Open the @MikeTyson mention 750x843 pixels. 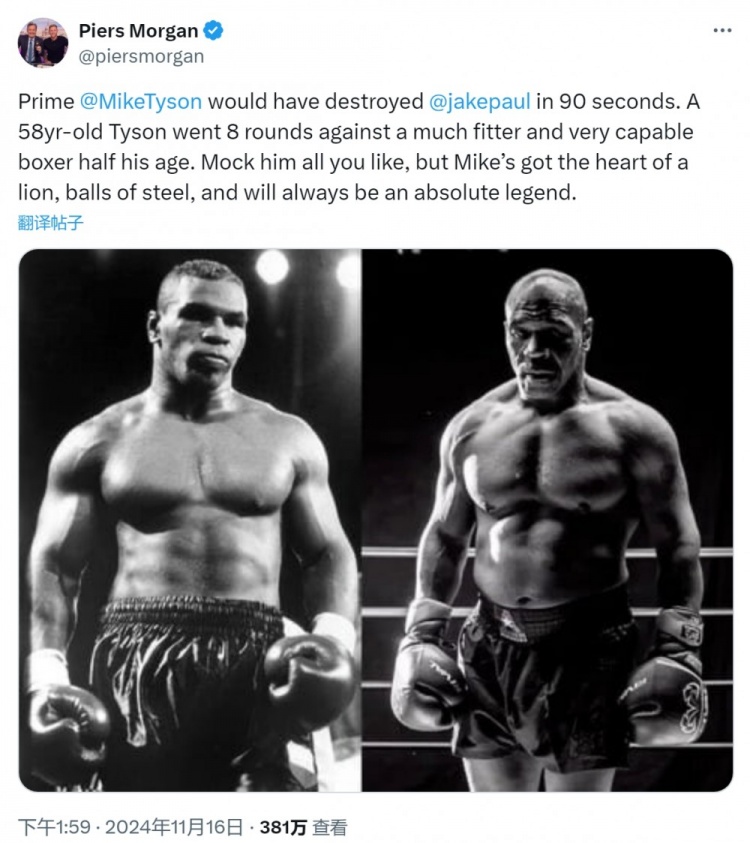(x=141, y=102)
